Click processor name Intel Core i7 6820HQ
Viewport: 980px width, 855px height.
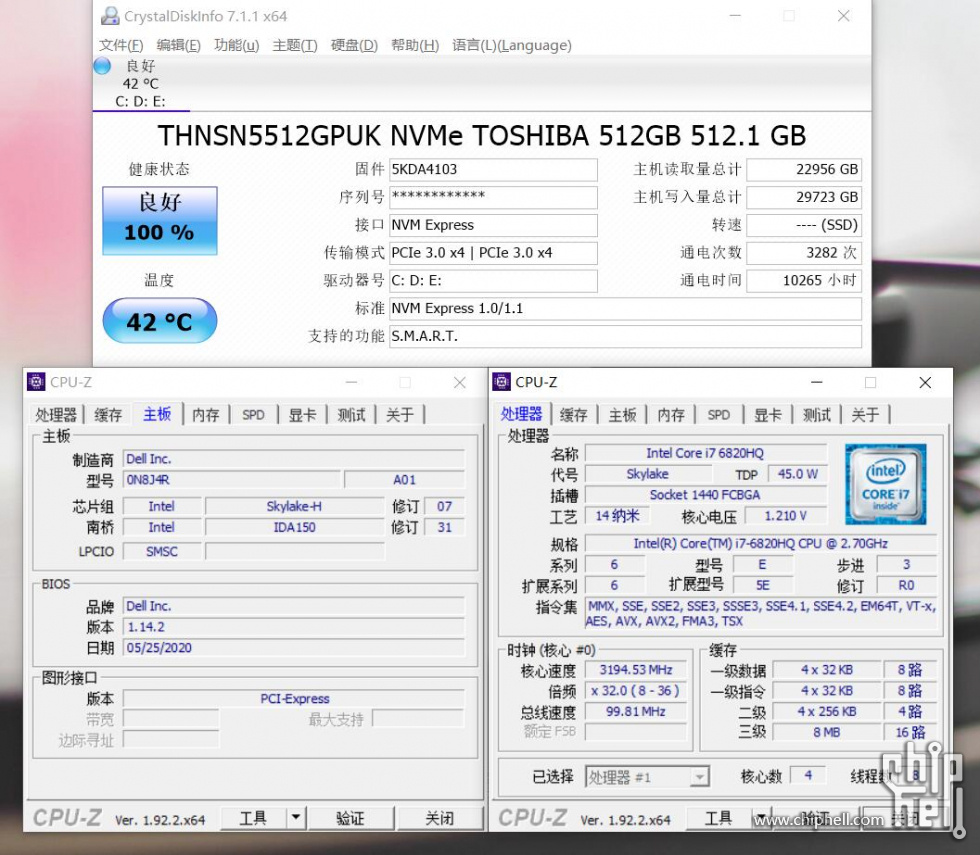pyautogui.click(x=706, y=453)
